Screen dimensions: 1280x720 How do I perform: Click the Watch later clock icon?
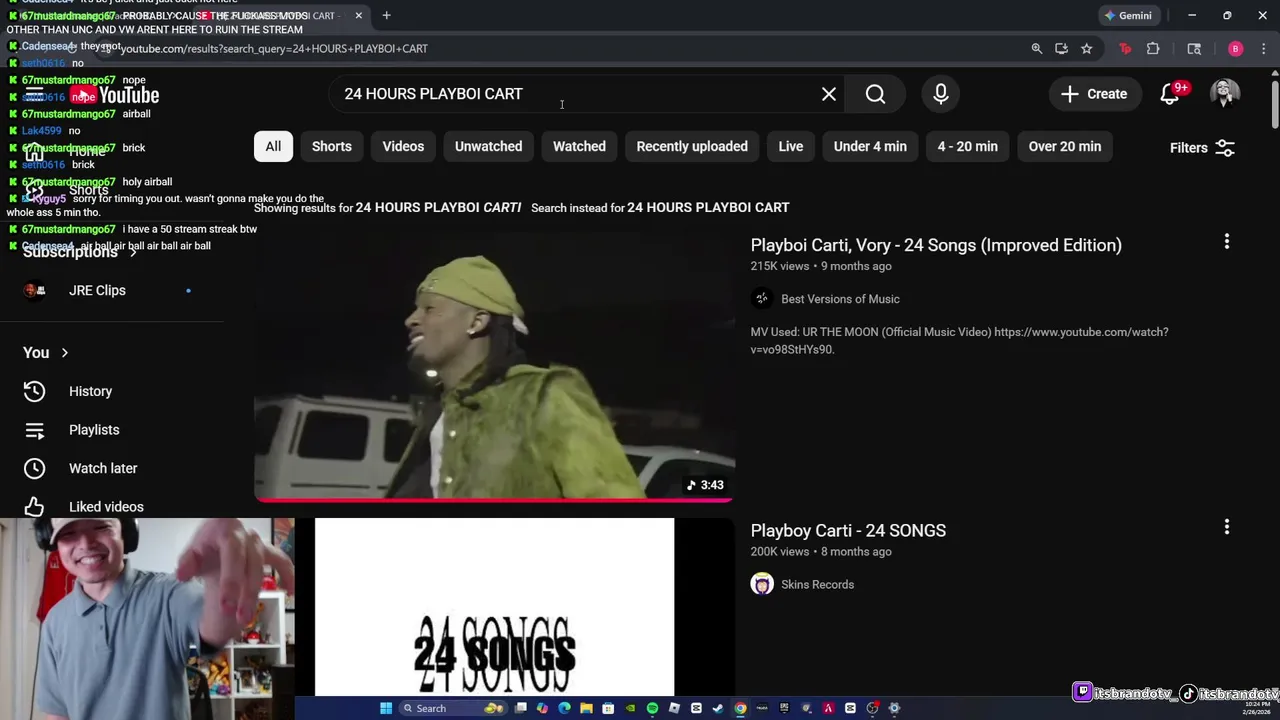tap(34, 468)
